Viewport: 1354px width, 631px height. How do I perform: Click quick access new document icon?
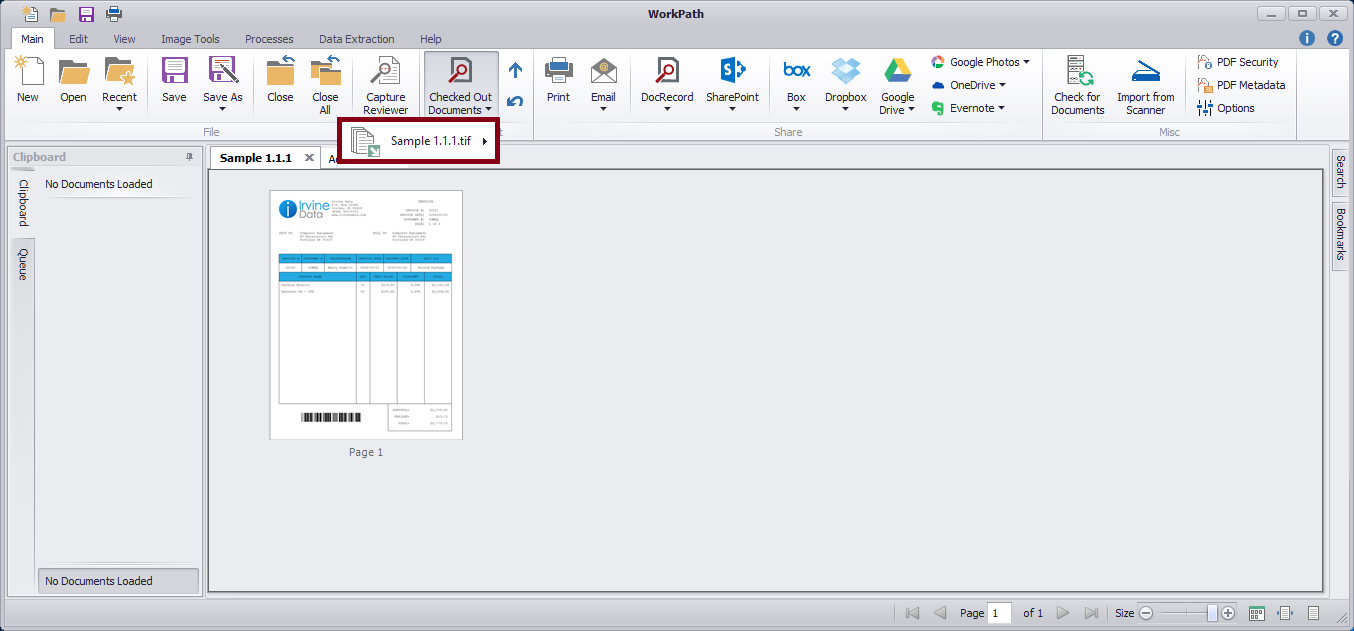[x=30, y=13]
